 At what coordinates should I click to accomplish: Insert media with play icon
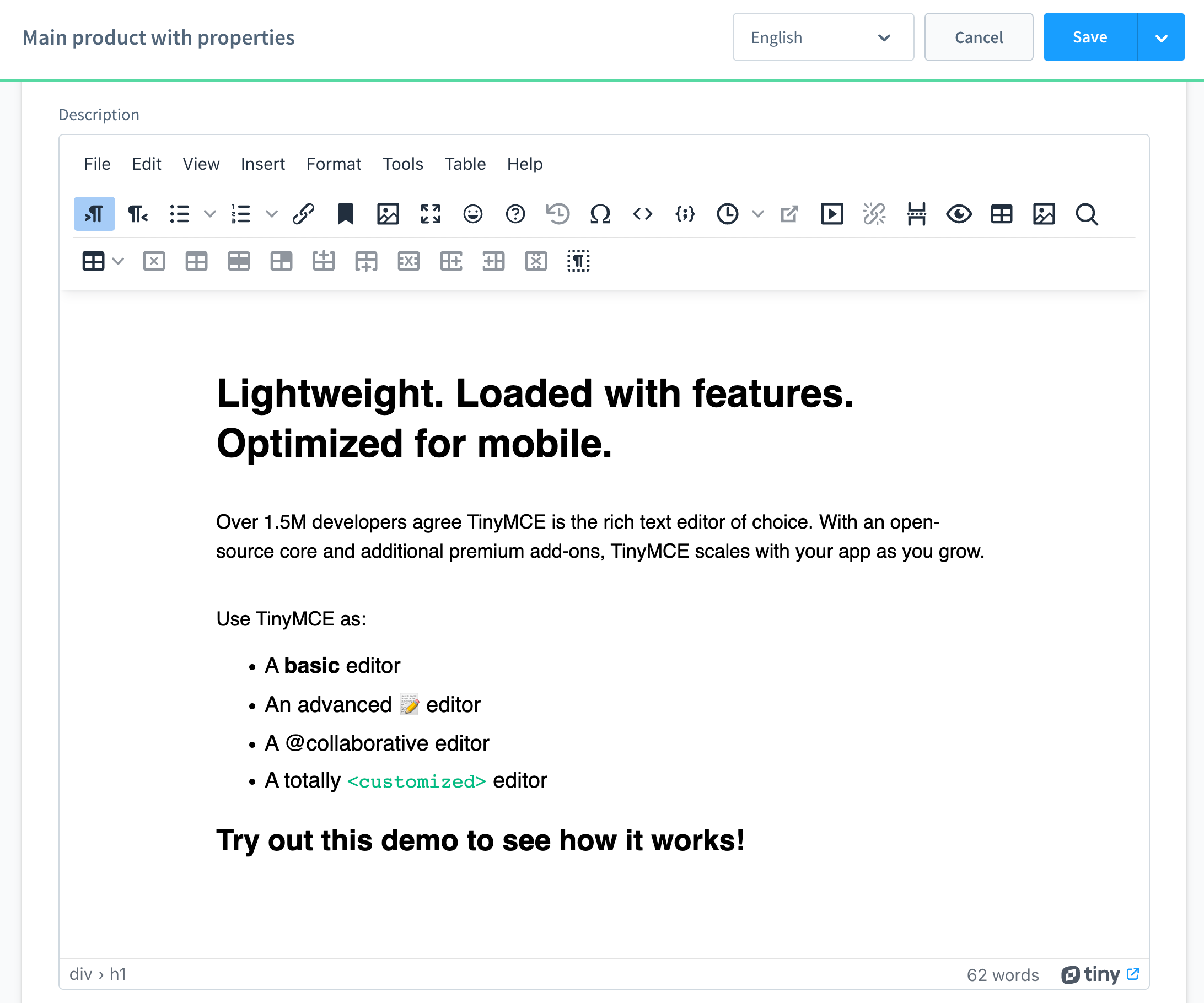pyautogui.click(x=831, y=214)
